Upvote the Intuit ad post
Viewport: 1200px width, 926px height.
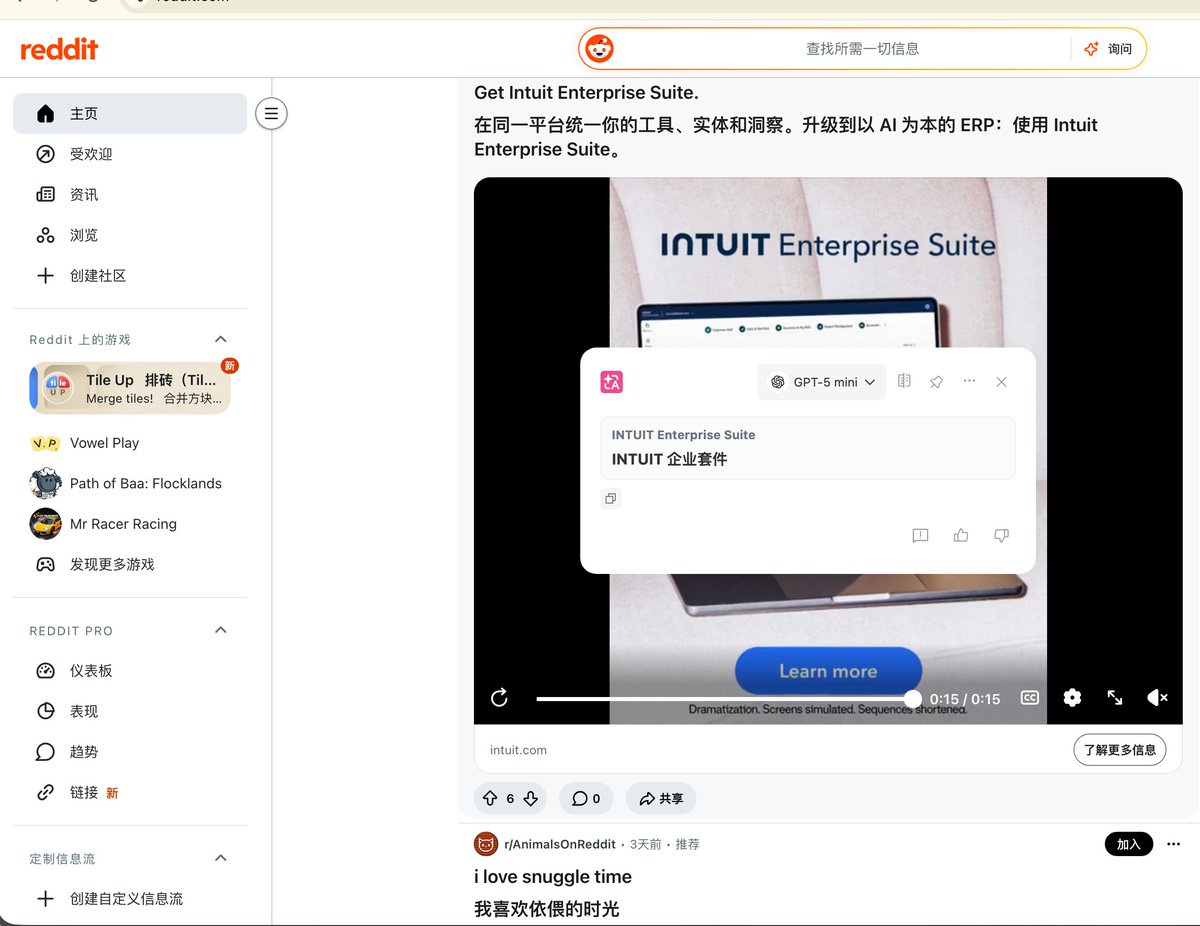click(490, 798)
